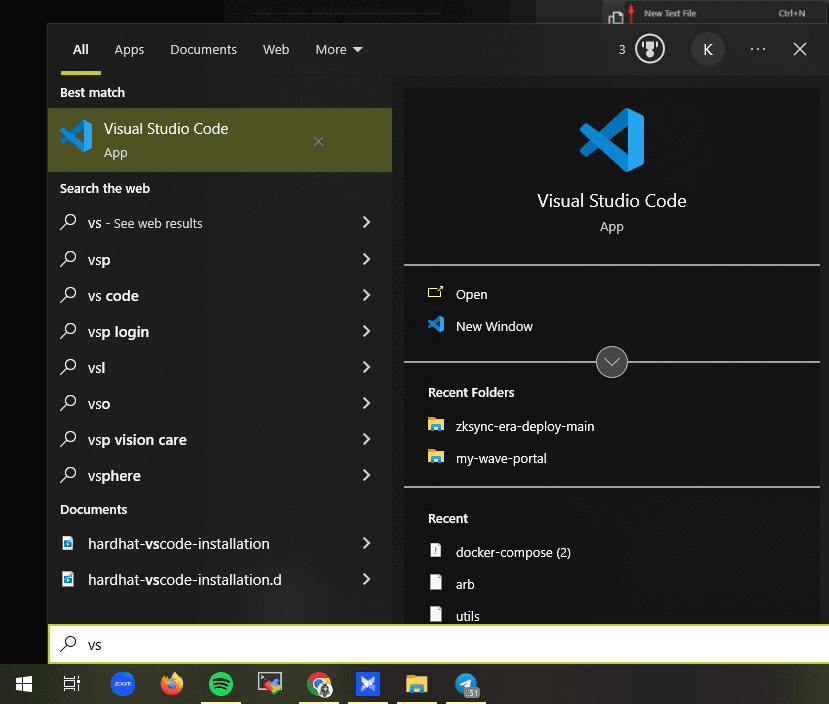Select the All filter tab
Screen dimensions: 829x704
pos(80,50)
